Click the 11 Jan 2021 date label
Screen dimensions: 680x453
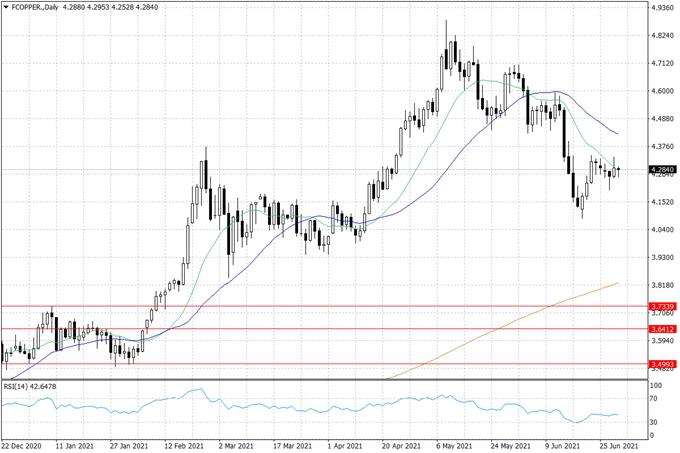click(75, 446)
